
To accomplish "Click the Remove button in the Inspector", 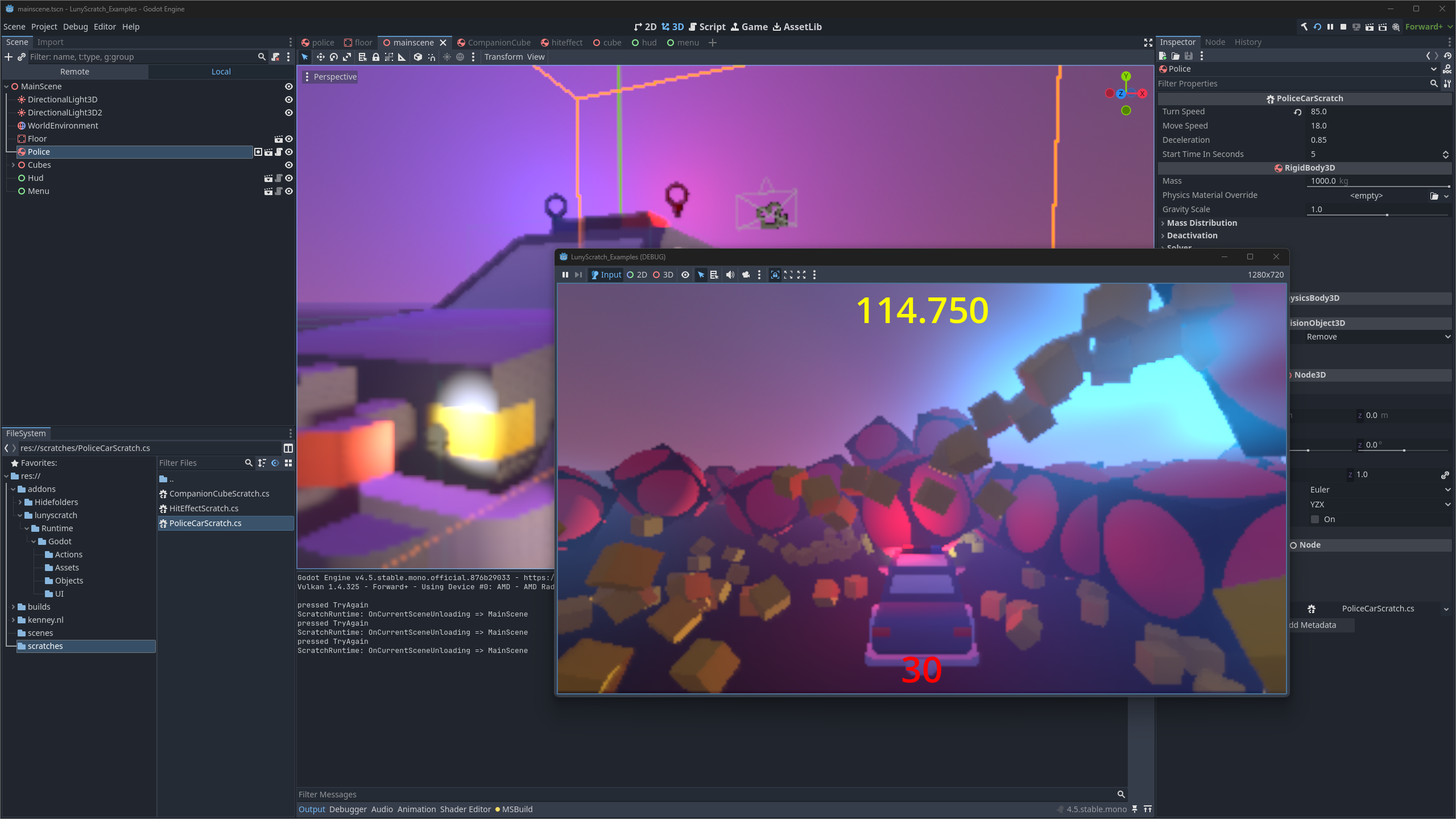I will [x=1321, y=337].
